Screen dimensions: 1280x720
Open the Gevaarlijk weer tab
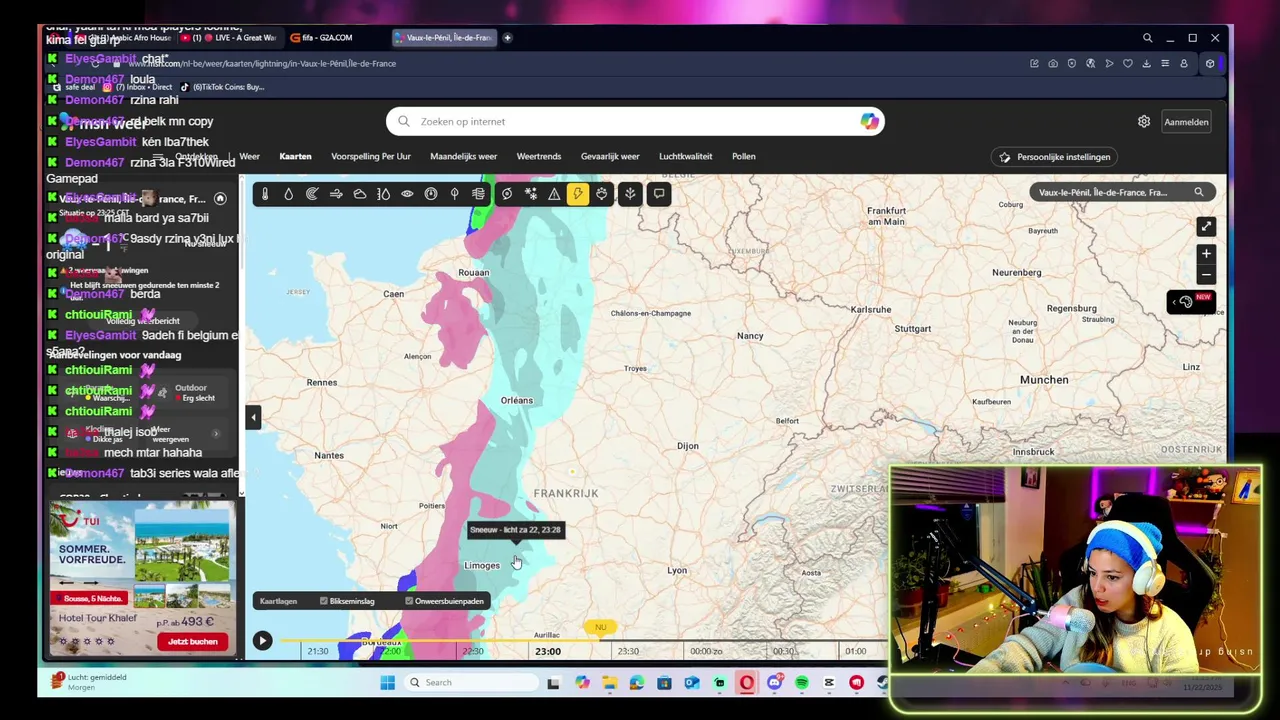pyautogui.click(x=610, y=156)
